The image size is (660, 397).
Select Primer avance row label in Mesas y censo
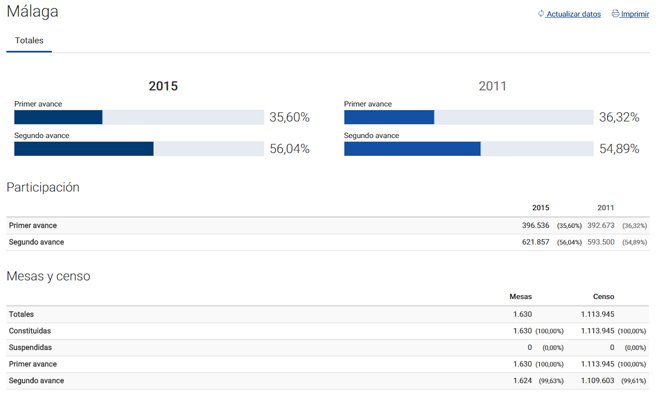pos(33,364)
